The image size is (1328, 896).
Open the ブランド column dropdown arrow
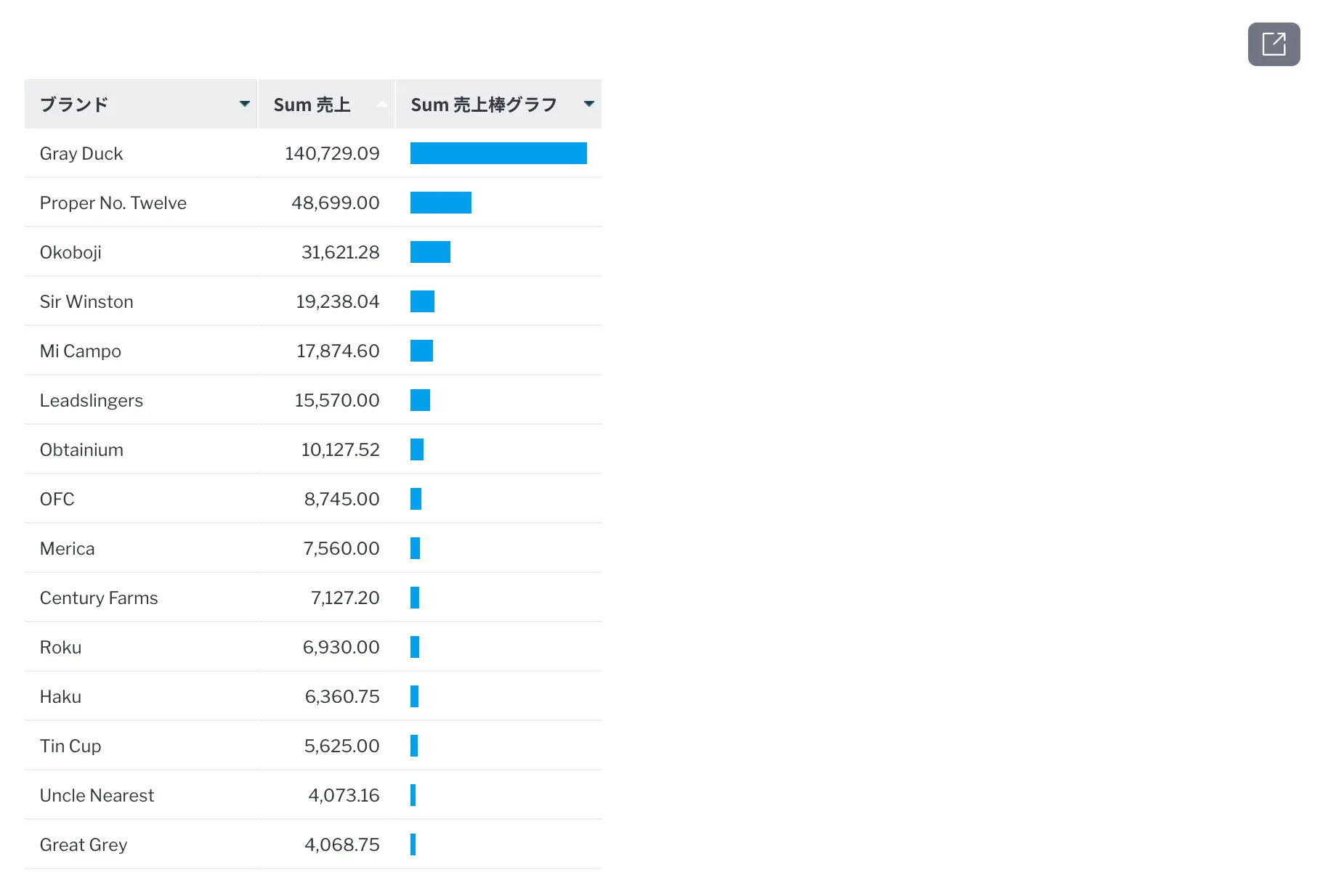[x=245, y=104]
